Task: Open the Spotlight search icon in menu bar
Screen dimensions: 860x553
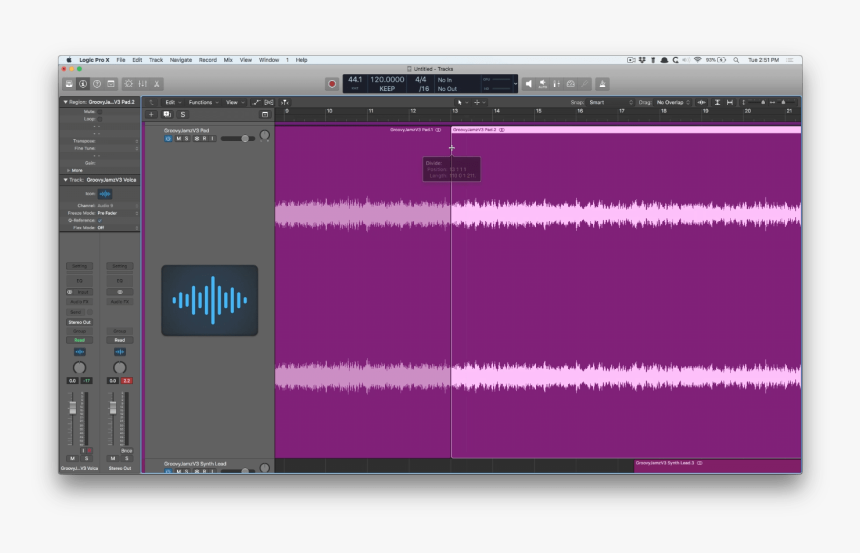Action: [x=736, y=60]
